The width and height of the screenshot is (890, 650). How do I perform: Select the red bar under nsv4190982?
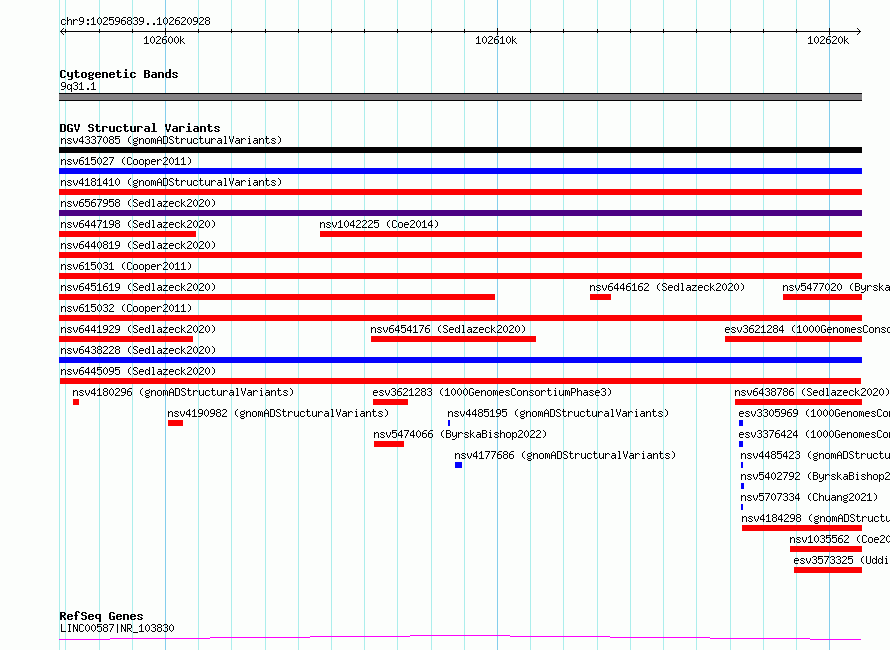[x=175, y=423]
